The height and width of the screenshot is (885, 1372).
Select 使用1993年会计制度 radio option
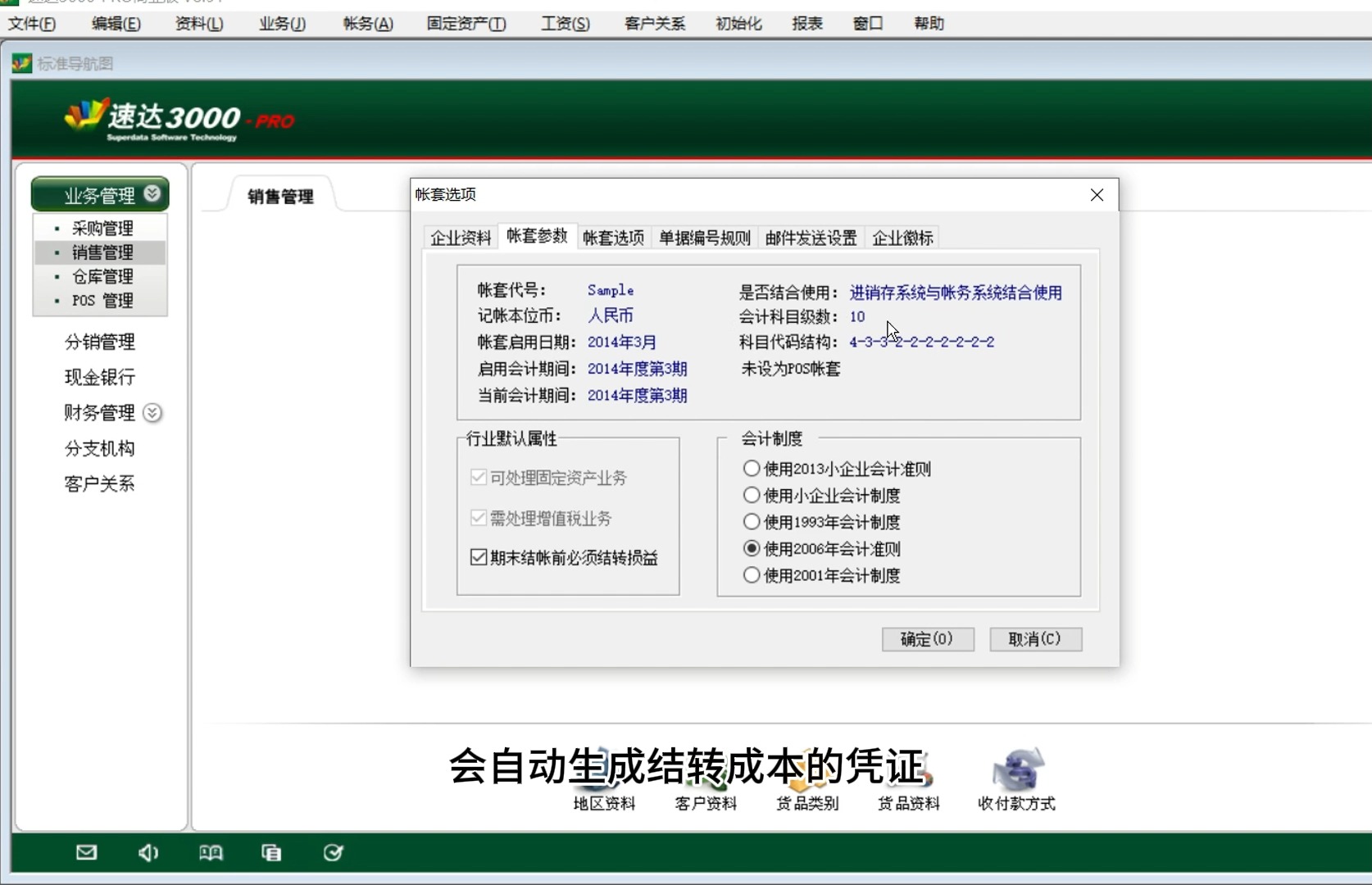coord(752,522)
